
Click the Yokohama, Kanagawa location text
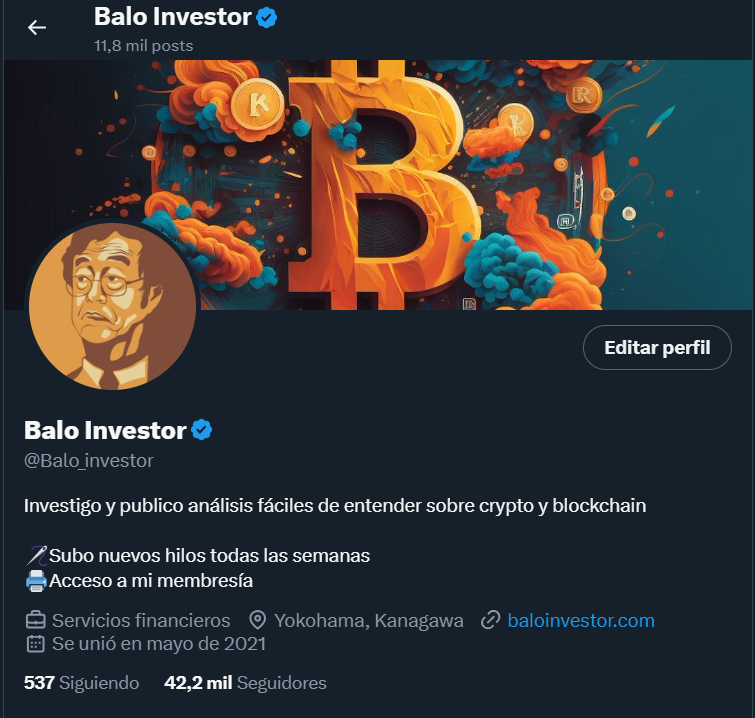(x=369, y=620)
